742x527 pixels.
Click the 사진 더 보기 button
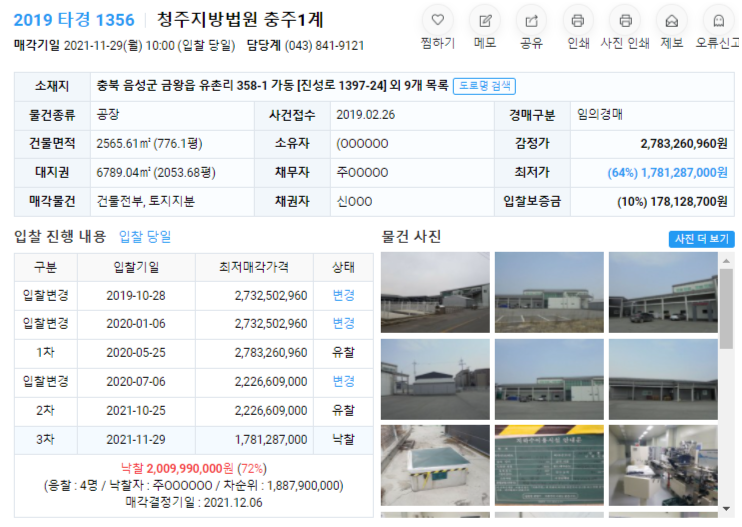coord(701,239)
